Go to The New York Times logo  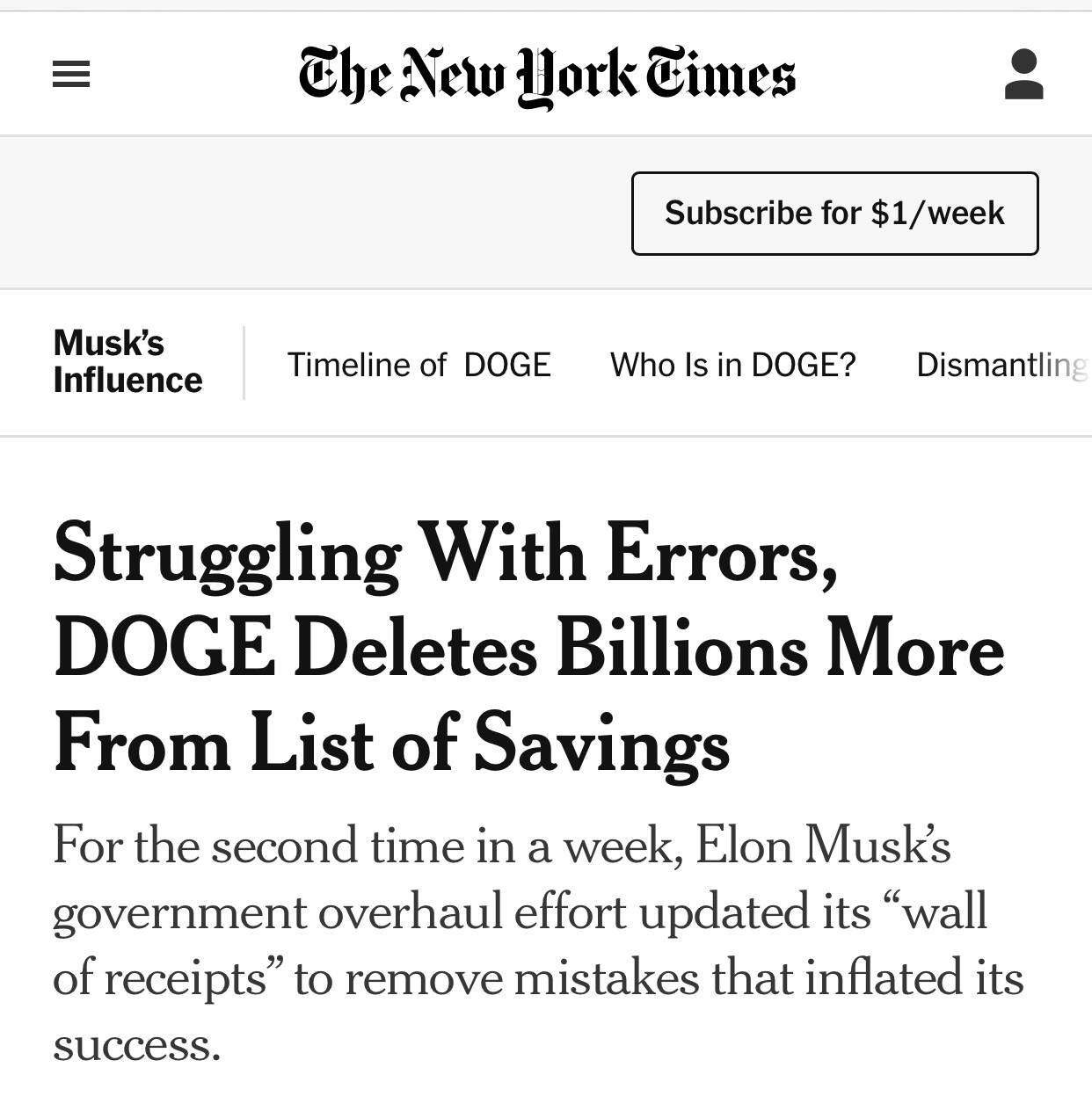[547, 75]
